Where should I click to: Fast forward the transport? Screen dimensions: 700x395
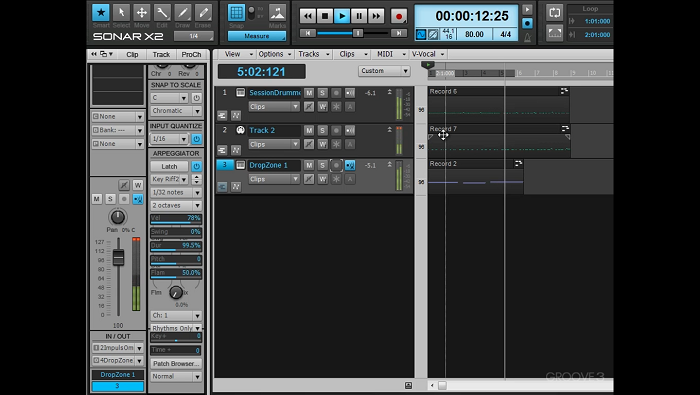(376, 17)
